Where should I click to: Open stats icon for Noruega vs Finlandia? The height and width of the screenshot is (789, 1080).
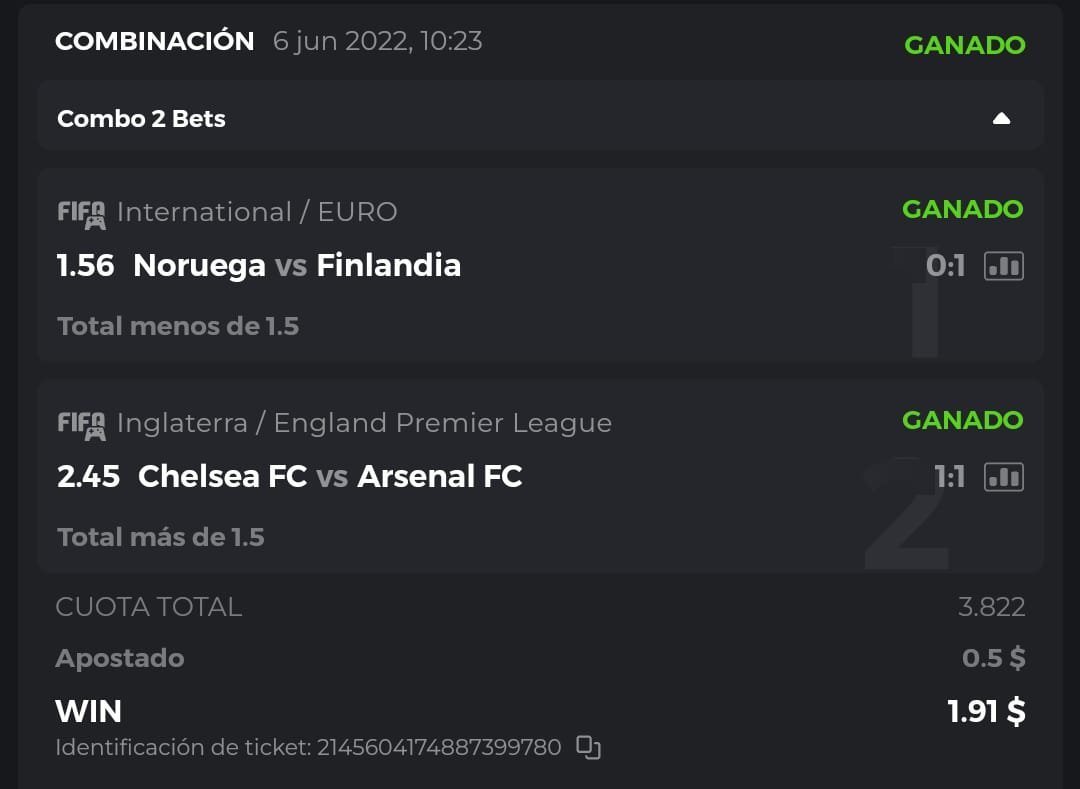click(1003, 266)
